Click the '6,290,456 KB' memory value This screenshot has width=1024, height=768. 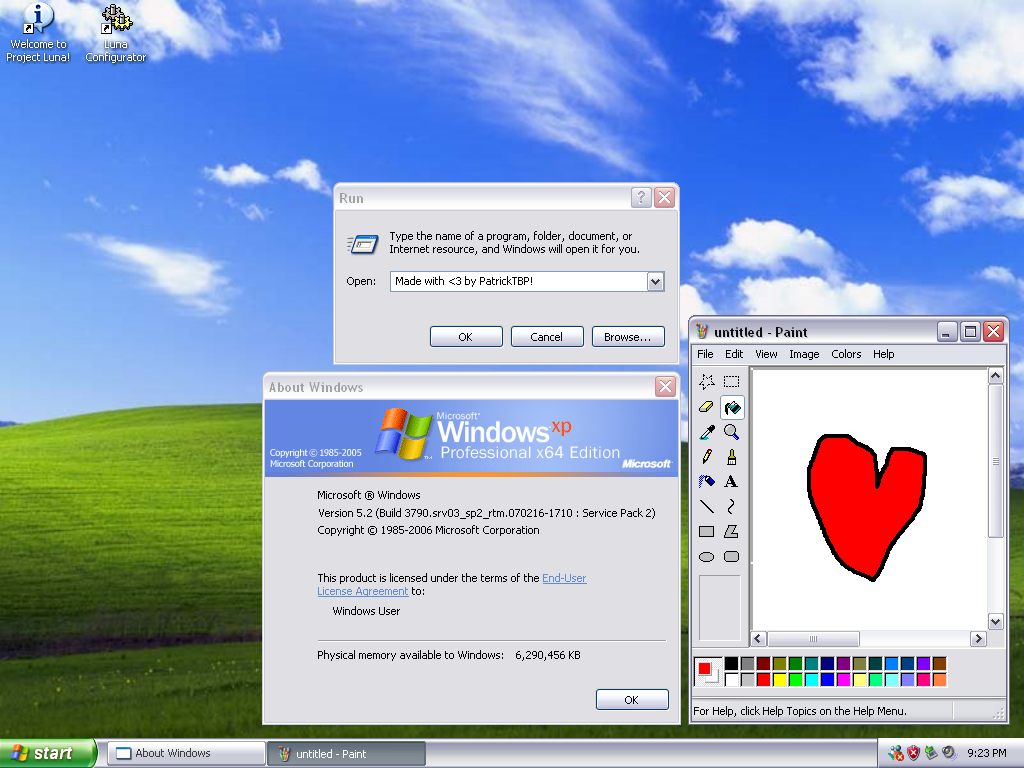[x=547, y=655]
